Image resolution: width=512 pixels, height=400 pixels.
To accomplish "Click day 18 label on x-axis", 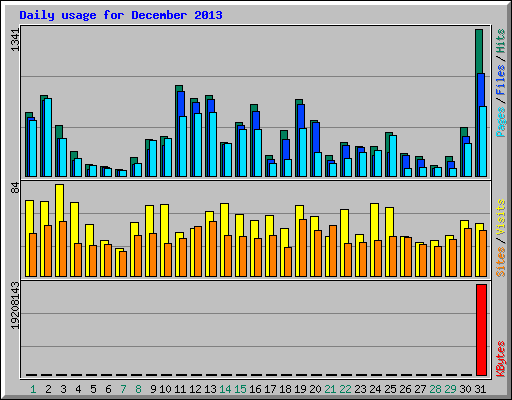I will [285, 389].
